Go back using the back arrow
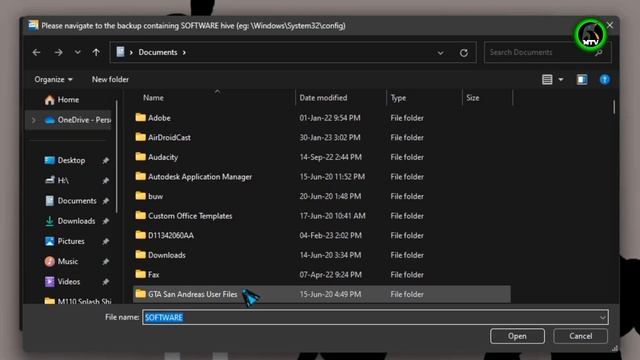The image size is (640, 360). pyautogui.click(x=36, y=52)
